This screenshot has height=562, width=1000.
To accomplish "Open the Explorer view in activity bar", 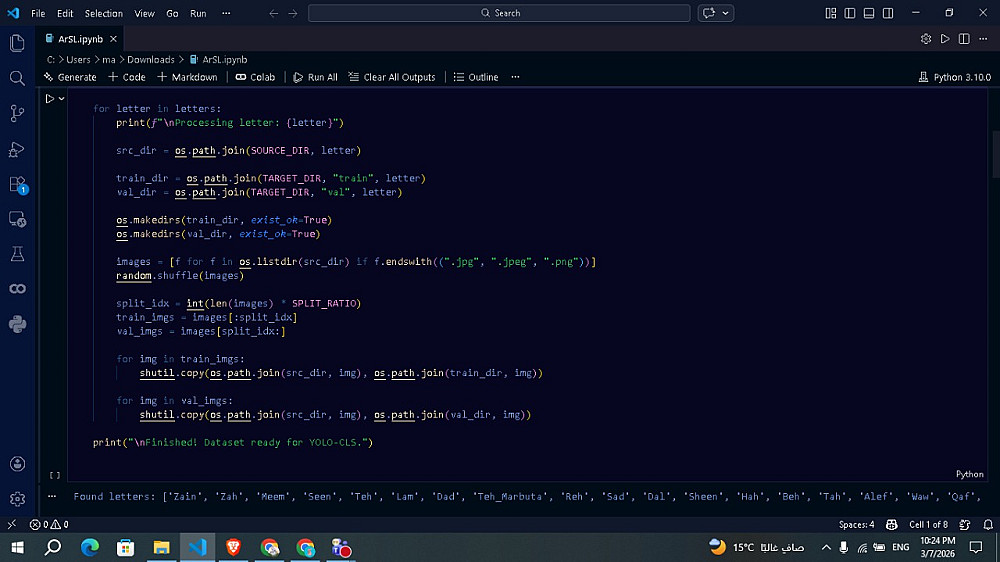I will pyautogui.click(x=17, y=43).
